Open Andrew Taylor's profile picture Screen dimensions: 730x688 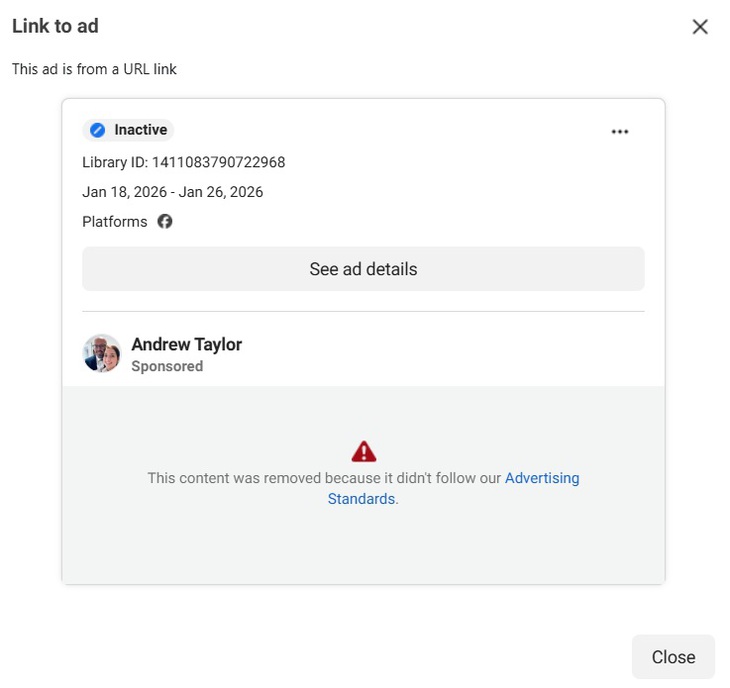coord(102,354)
